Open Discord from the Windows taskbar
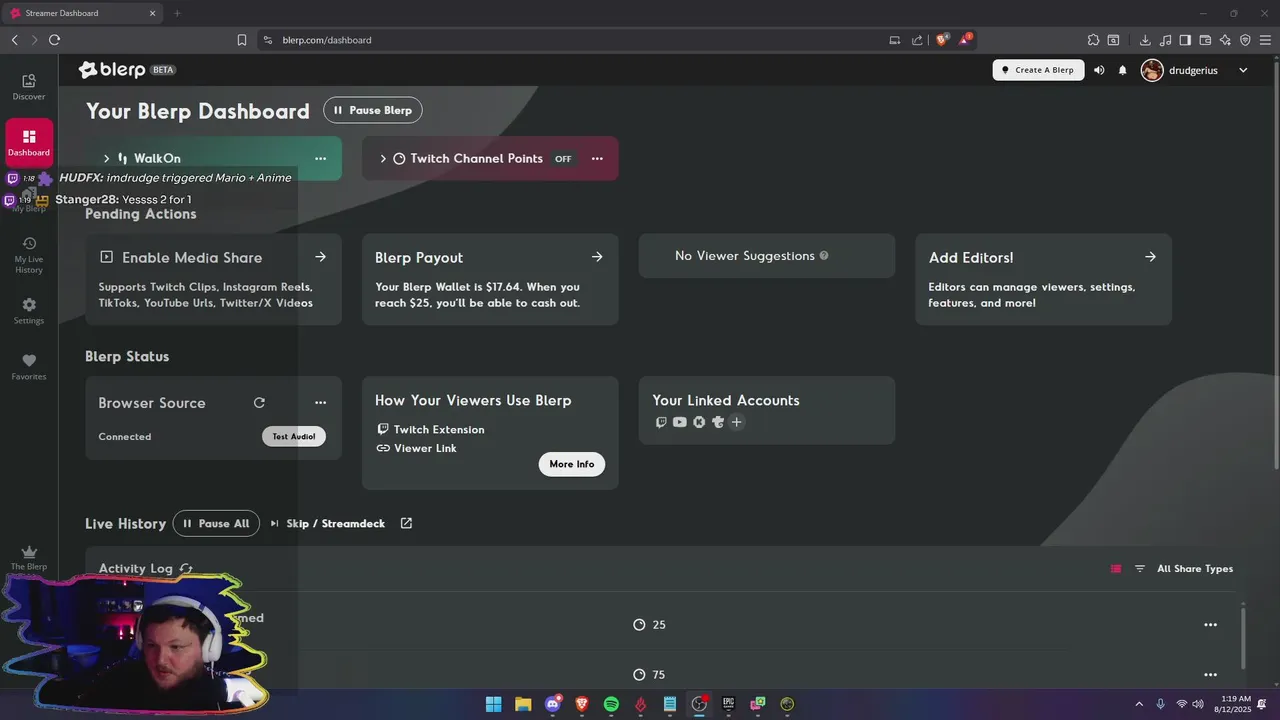Image resolution: width=1280 pixels, height=720 pixels. click(x=553, y=704)
